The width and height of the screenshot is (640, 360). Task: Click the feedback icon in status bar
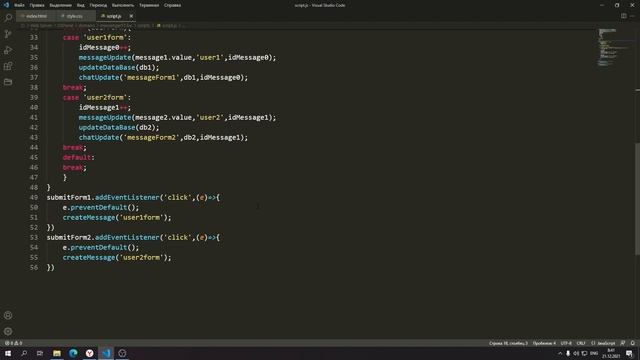pyautogui.click(x=622, y=343)
